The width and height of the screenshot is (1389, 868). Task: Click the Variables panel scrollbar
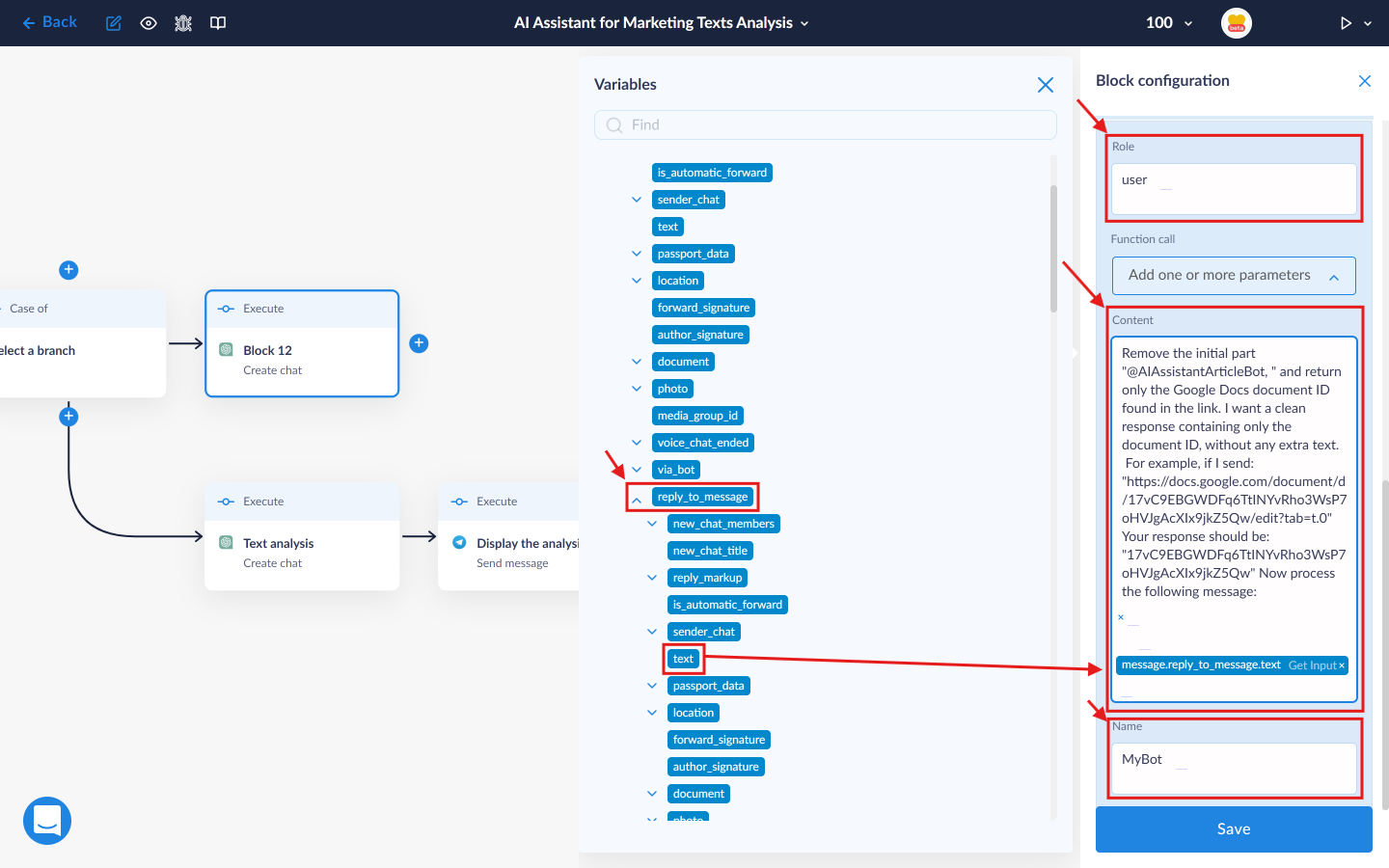pos(1053,249)
